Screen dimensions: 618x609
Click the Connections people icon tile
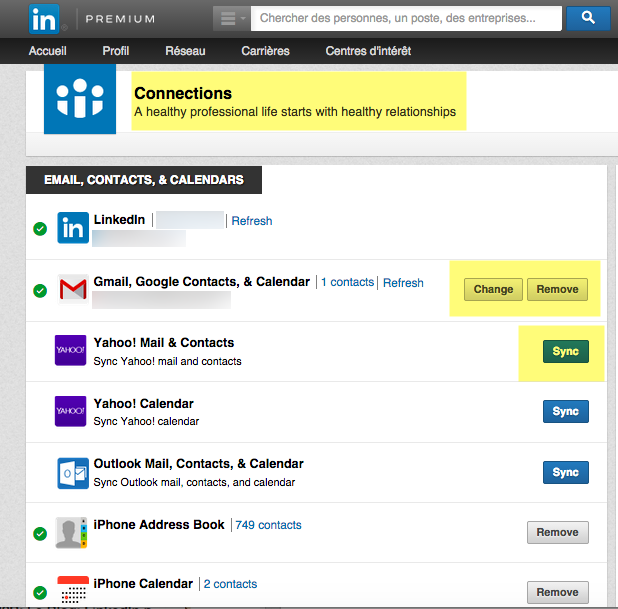click(80, 99)
